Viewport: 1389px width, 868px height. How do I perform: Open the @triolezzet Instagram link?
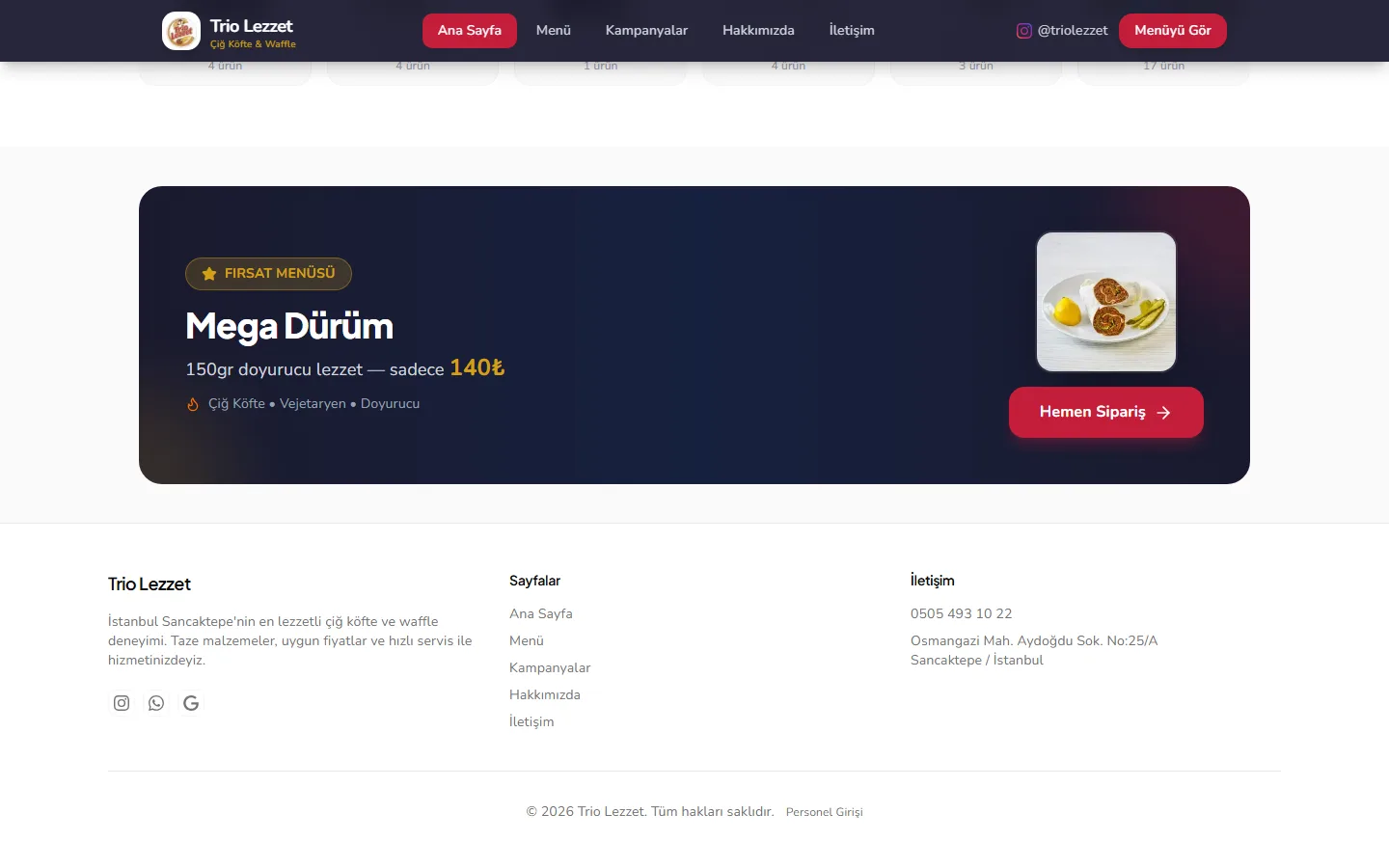[x=1063, y=31]
